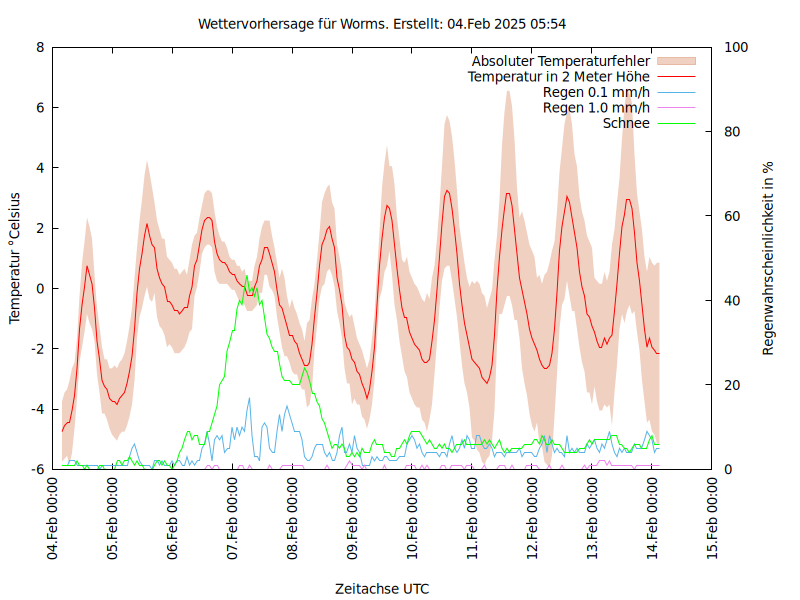
Task: Click the Zeitachse UTC axis title
Action: click(x=382, y=589)
